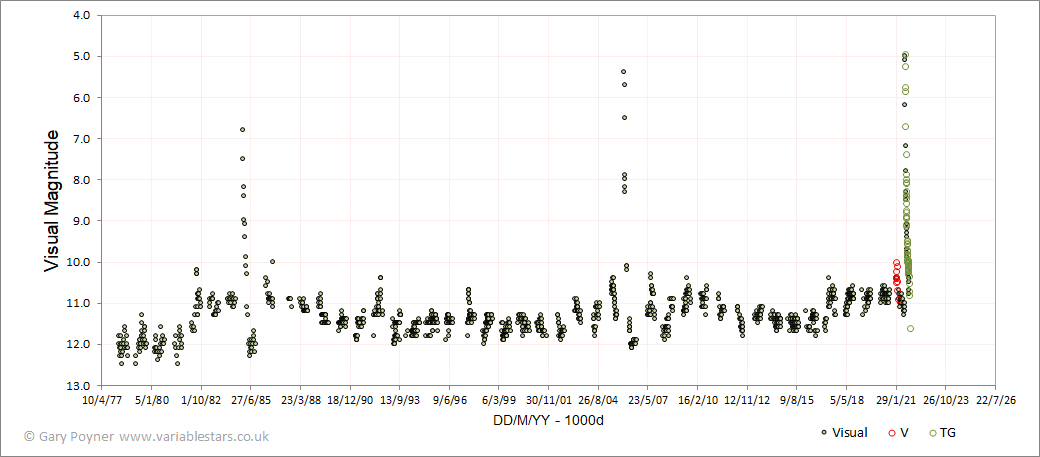This screenshot has height=457, width=1040.
Task: Click date label 10/4/77
Action: tap(102, 401)
